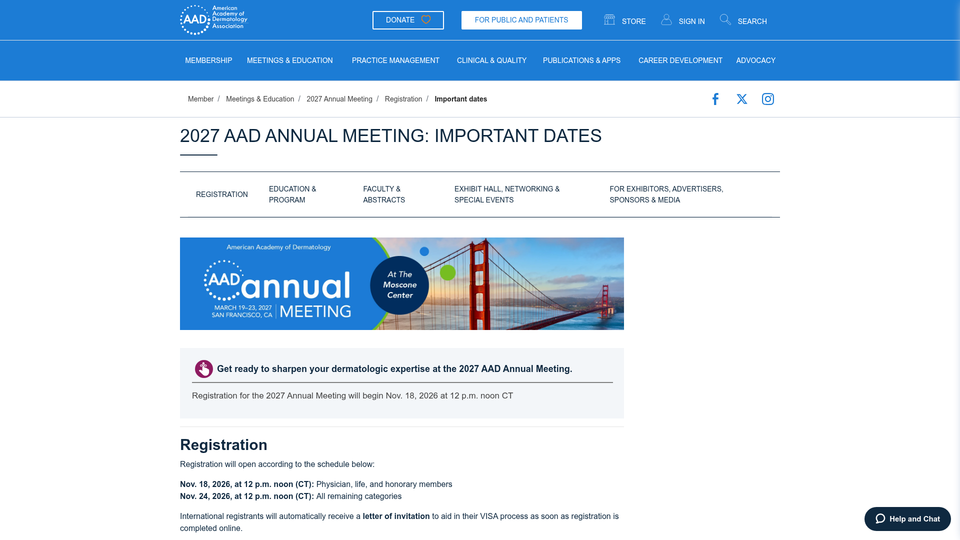Screen dimensions: 960x540
Task: Open the X (Twitter) social icon
Action: click(x=741, y=99)
